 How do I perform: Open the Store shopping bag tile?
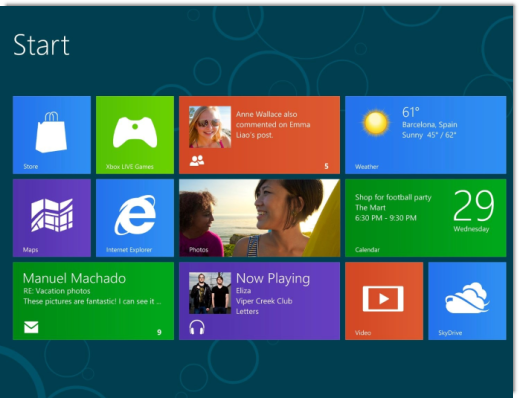click(x=52, y=135)
